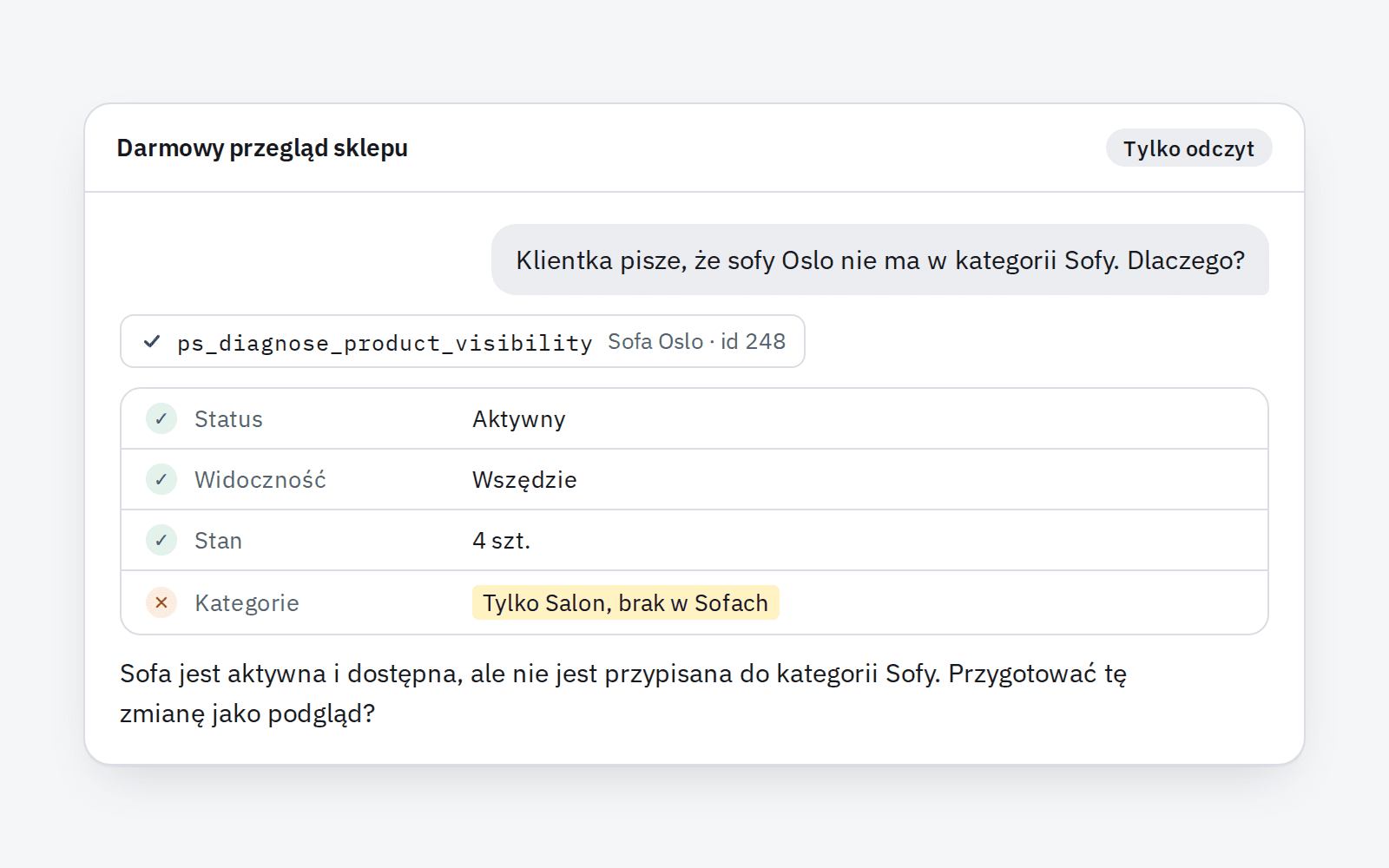Screen dimensions: 1389x868
Task: Click the user message about sofa Oslo
Action: 880,260
